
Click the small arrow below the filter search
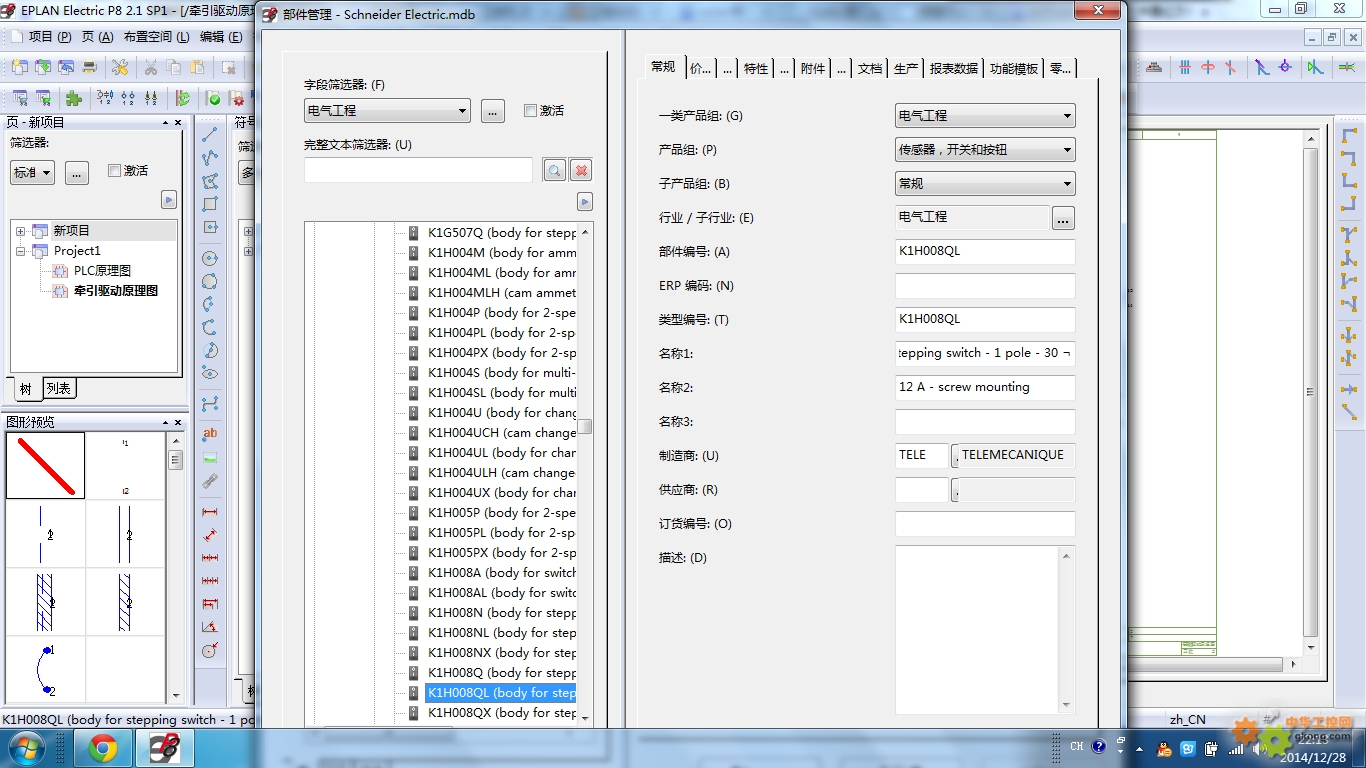[585, 202]
